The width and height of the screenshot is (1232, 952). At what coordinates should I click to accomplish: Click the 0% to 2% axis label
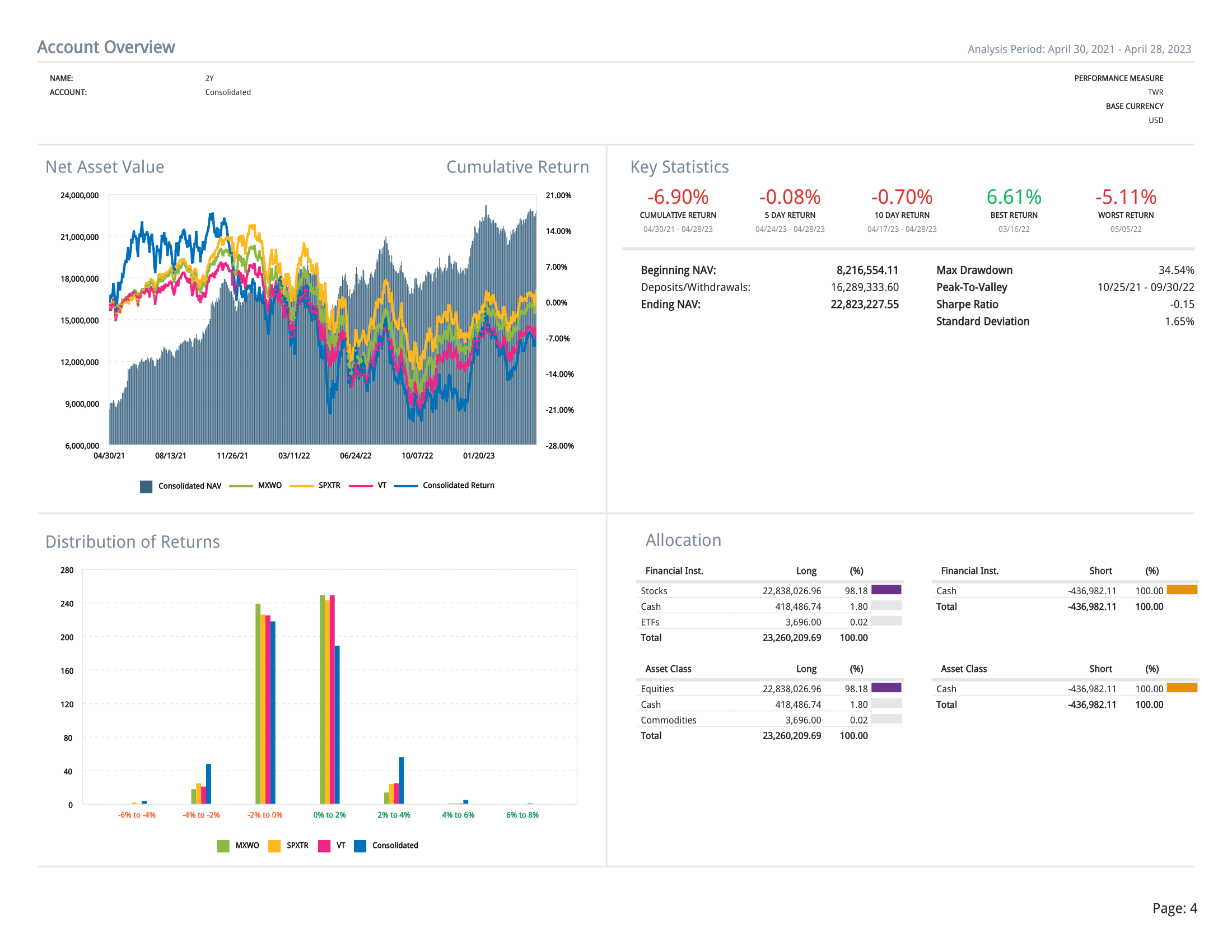click(x=329, y=815)
